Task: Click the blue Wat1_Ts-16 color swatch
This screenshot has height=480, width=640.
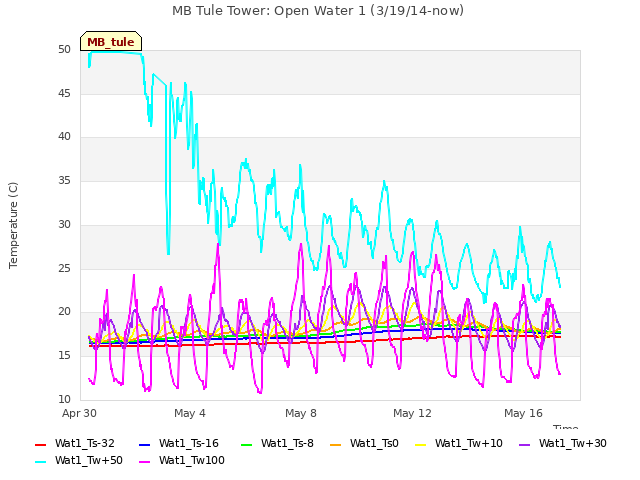Action: (144, 444)
